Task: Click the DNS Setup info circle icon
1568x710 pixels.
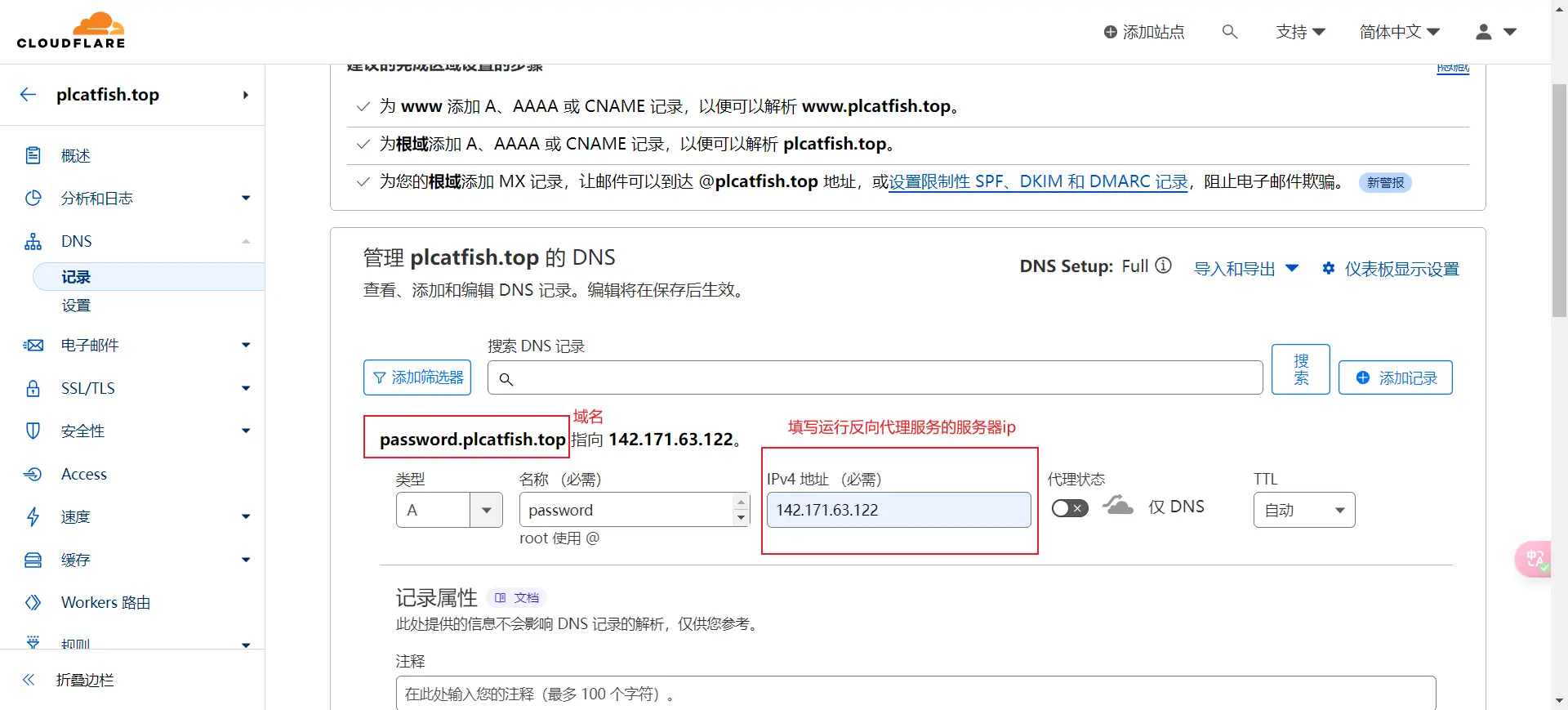Action: [x=1164, y=266]
